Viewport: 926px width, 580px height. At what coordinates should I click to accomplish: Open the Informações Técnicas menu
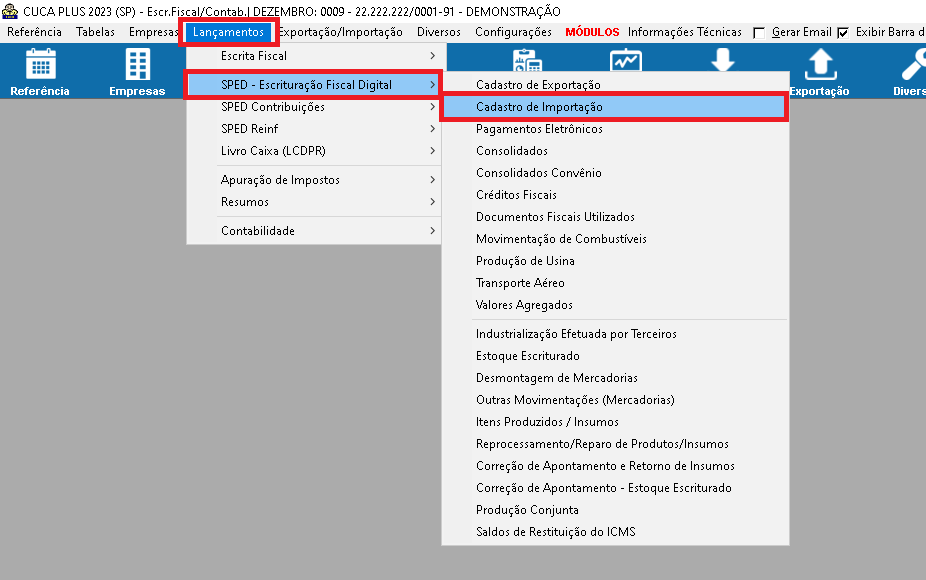click(684, 32)
